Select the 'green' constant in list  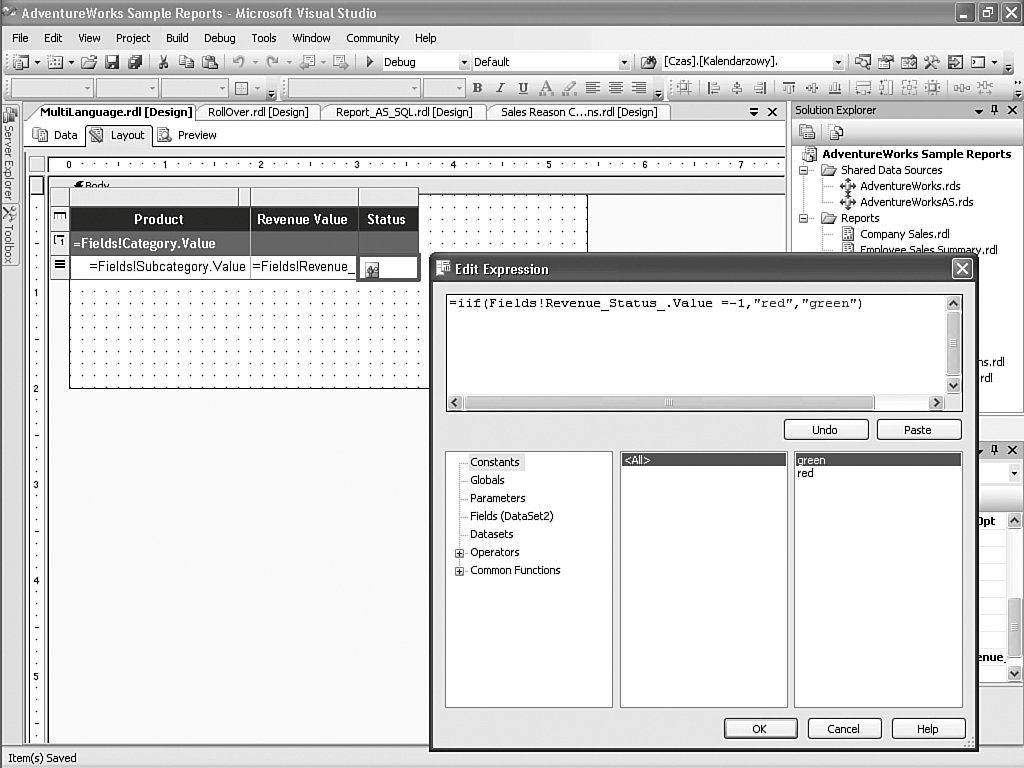point(878,460)
